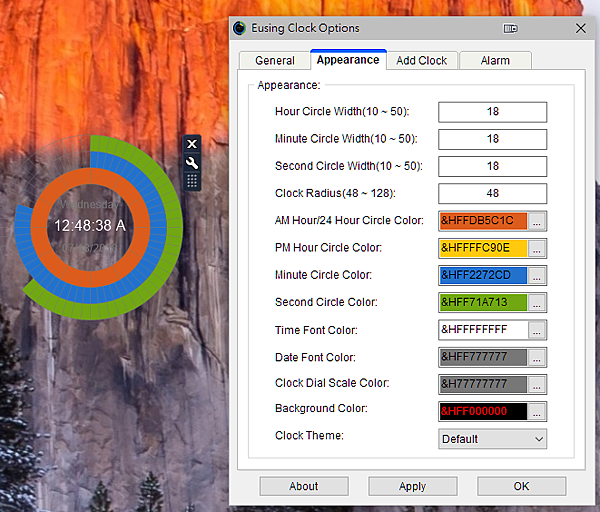This screenshot has width=600, height=512.
Task: Close the Eusing Clock Options window
Action: click(x=580, y=28)
